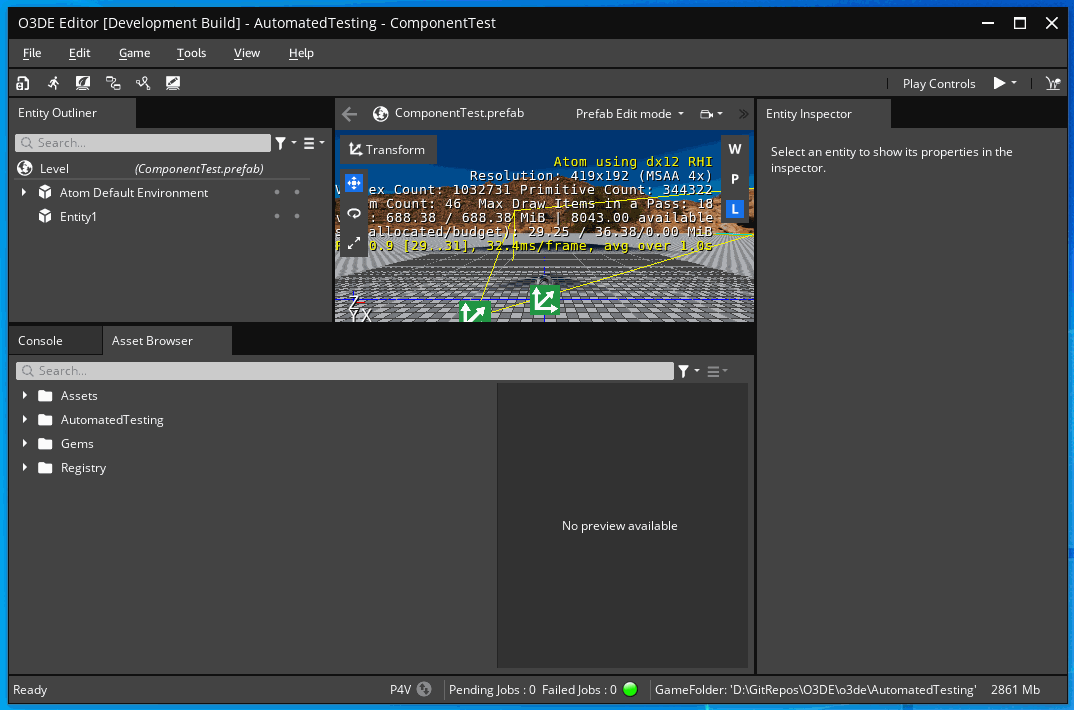Select the Assets folder icon
Image resolution: width=1074 pixels, height=710 pixels.
45,396
